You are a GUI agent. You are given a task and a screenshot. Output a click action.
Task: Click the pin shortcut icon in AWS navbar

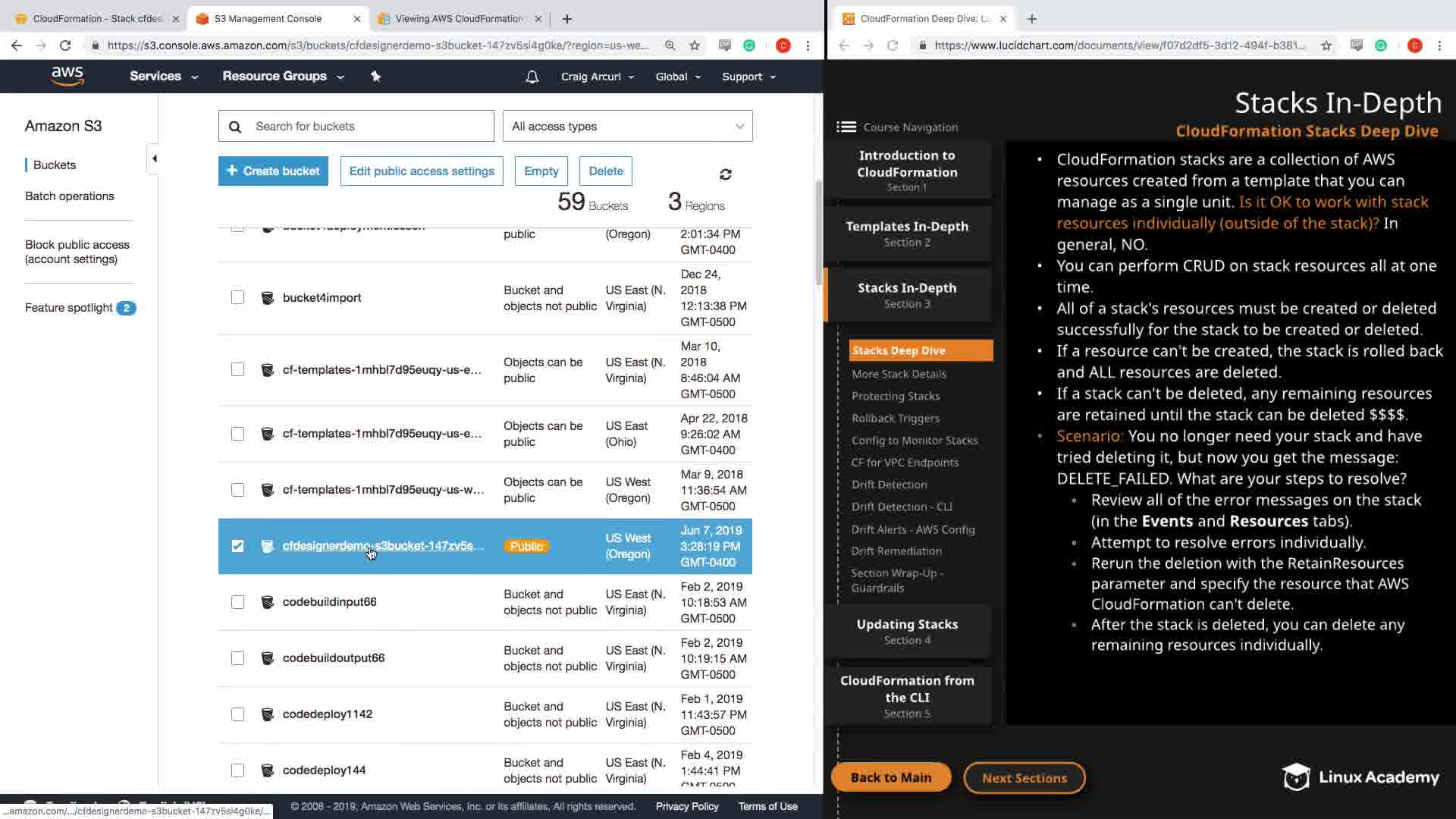point(375,76)
